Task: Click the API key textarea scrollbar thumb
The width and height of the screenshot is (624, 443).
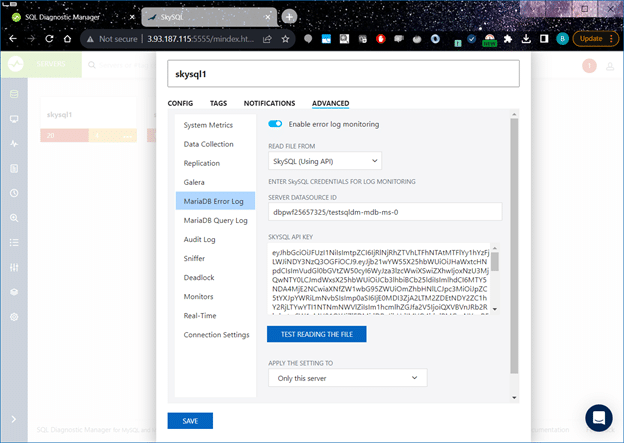Action: click(x=495, y=262)
